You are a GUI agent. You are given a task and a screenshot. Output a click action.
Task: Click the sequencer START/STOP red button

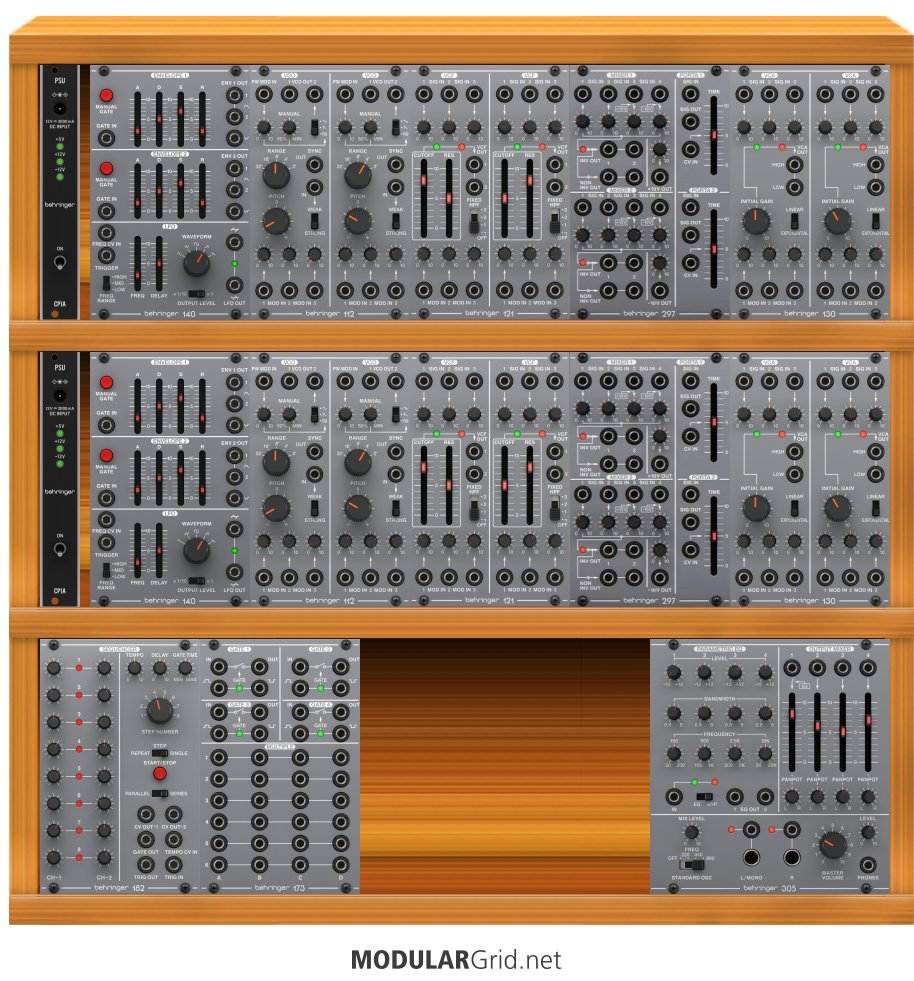(160, 773)
